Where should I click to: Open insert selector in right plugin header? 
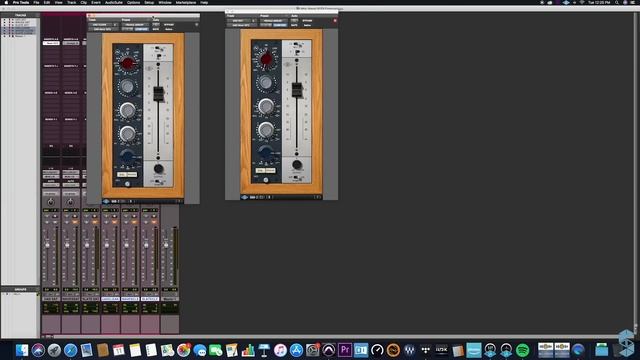(241, 25)
